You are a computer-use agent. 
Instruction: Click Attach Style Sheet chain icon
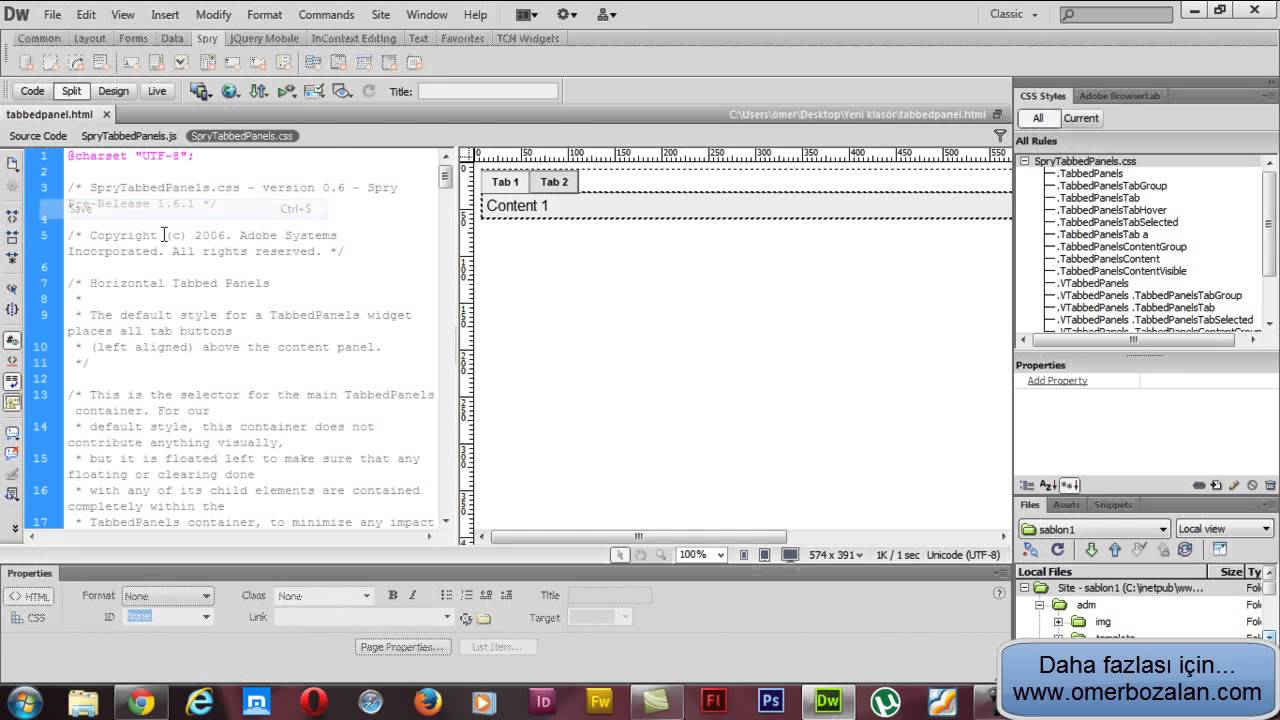tap(1199, 485)
